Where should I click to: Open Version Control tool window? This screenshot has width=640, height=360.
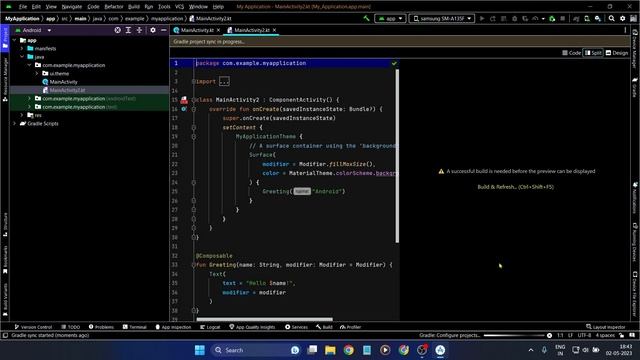click(x=33, y=327)
